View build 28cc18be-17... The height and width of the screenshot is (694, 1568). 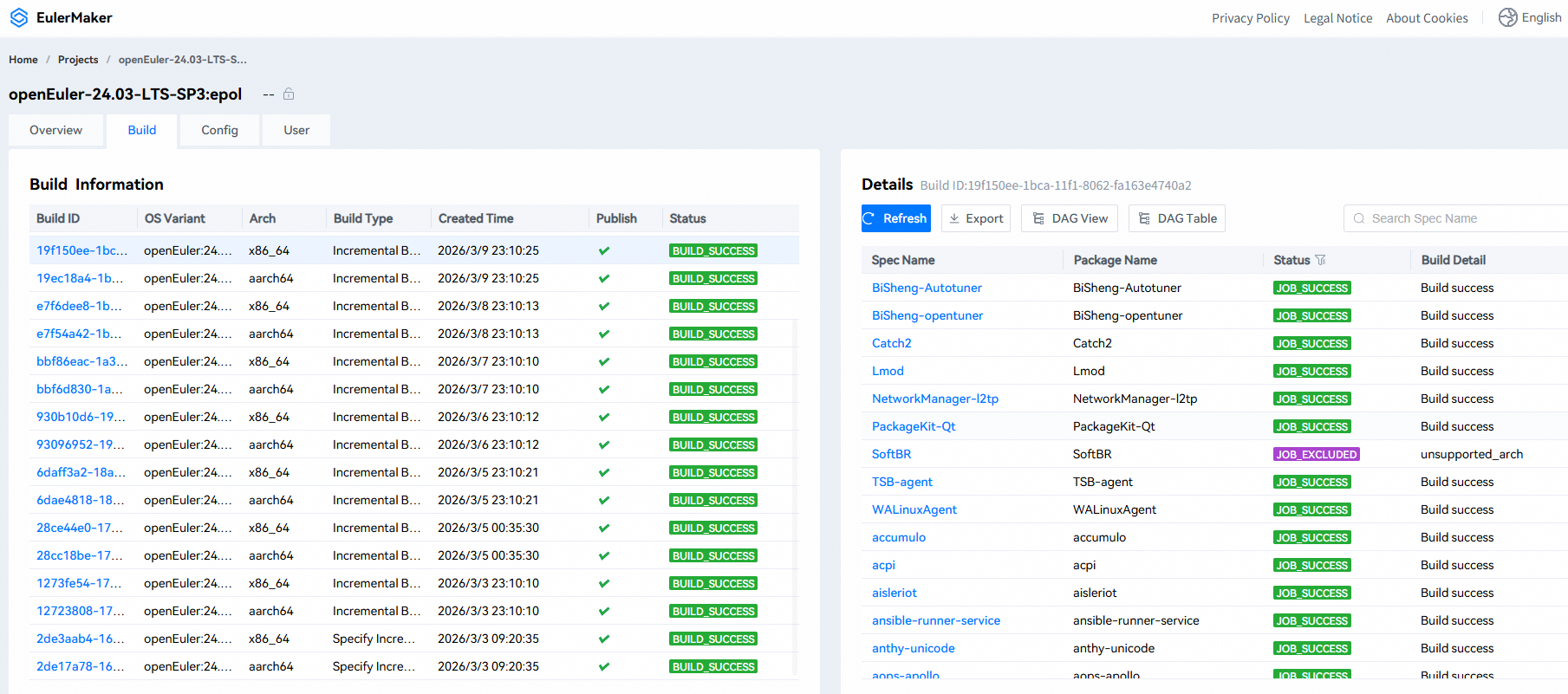click(80, 555)
